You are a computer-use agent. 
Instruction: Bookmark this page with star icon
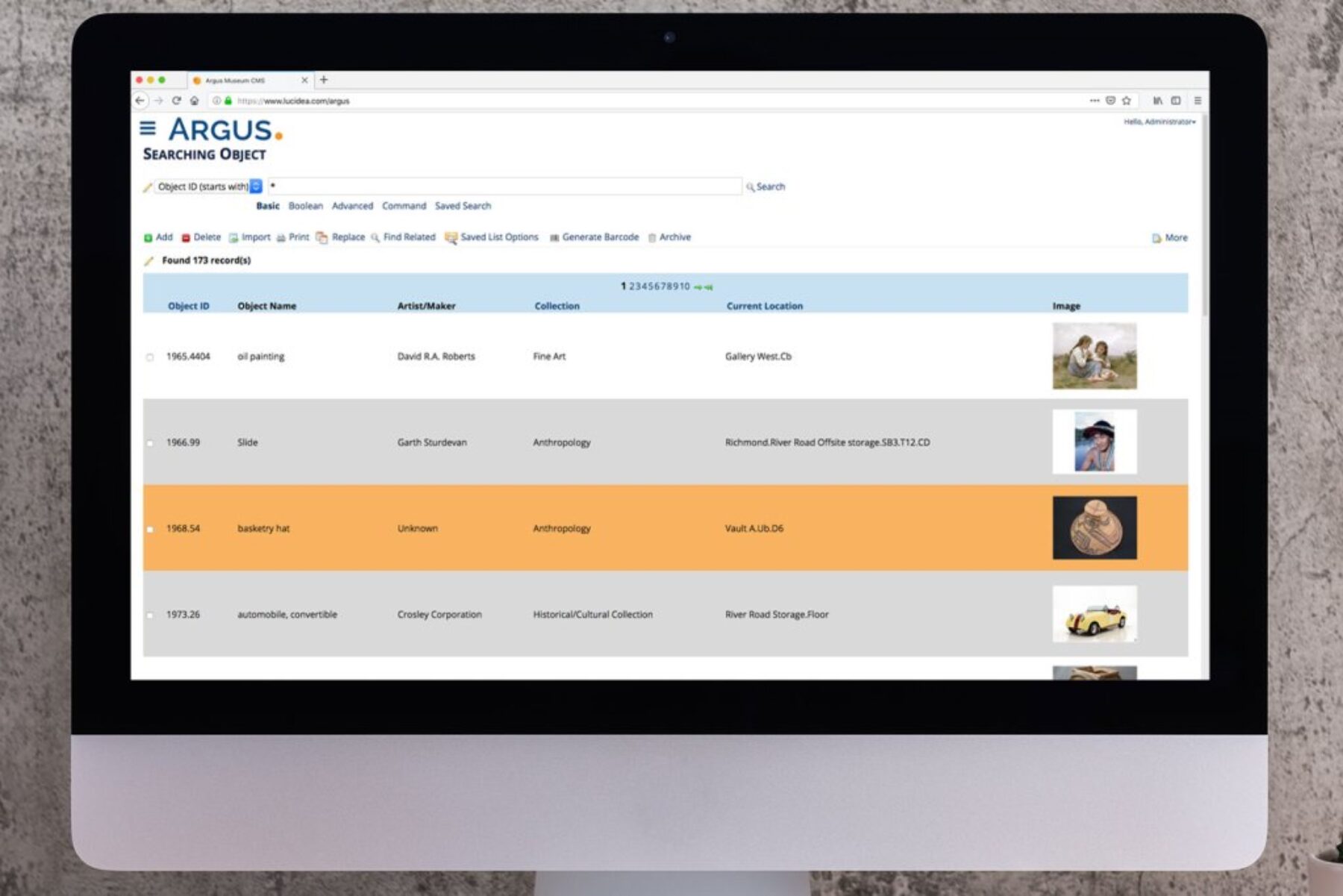tap(1127, 101)
